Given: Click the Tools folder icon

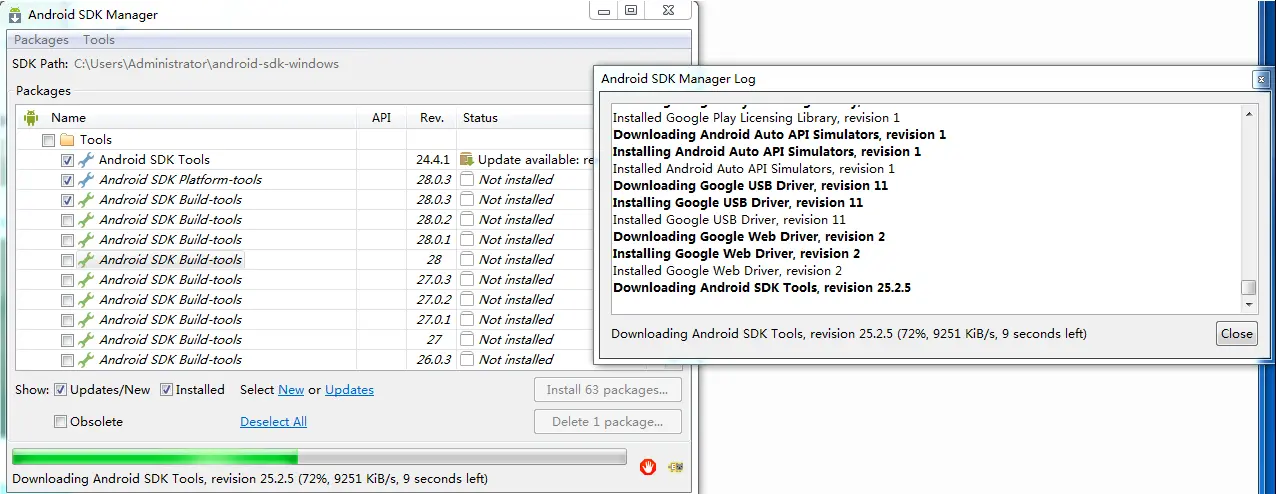Looking at the screenshot, I should click(67, 140).
